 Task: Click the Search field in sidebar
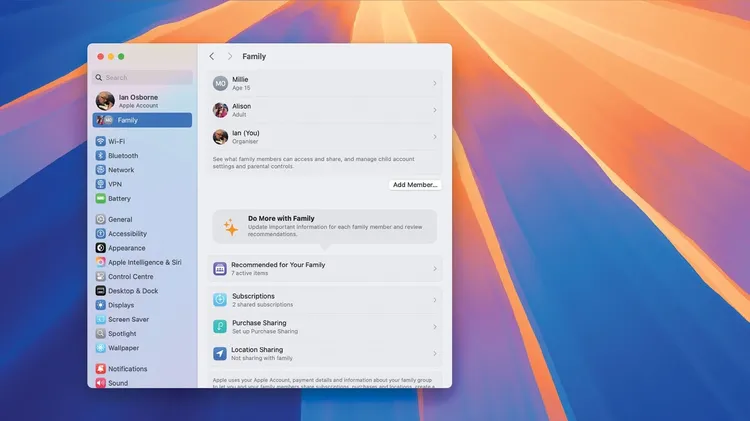(143, 78)
